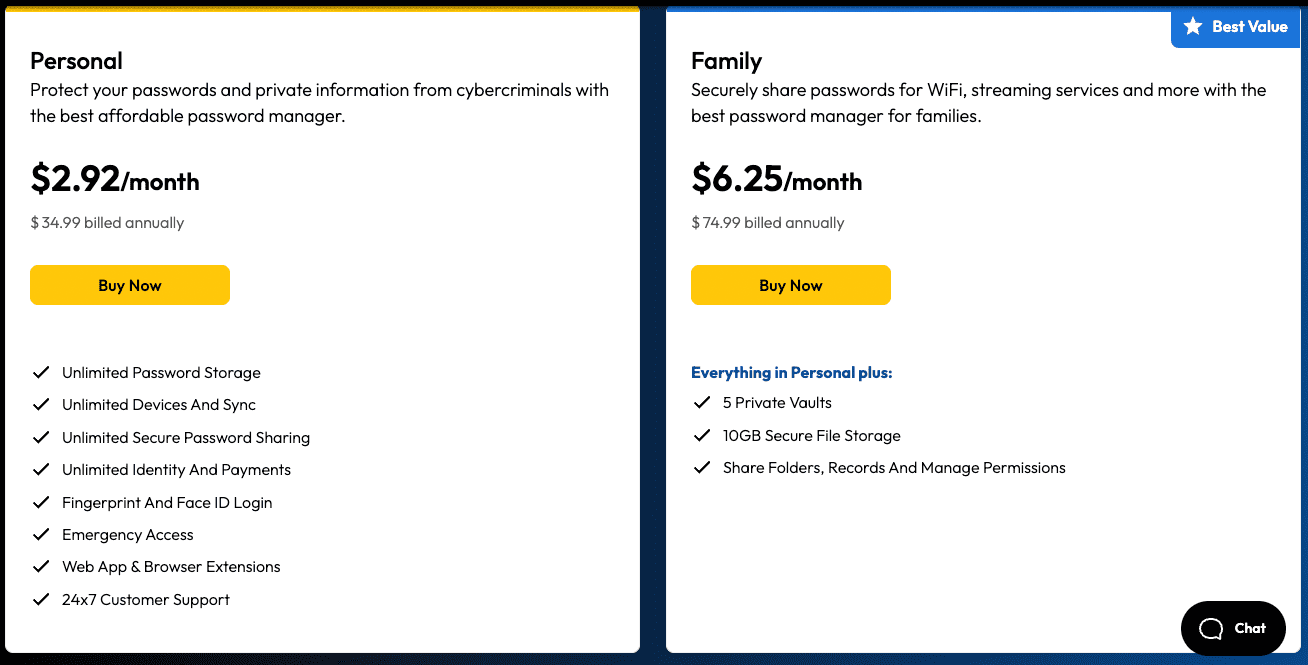Click checkmark beside 5 Private Vaults
The height and width of the screenshot is (665, 1308).
[702, 403]
